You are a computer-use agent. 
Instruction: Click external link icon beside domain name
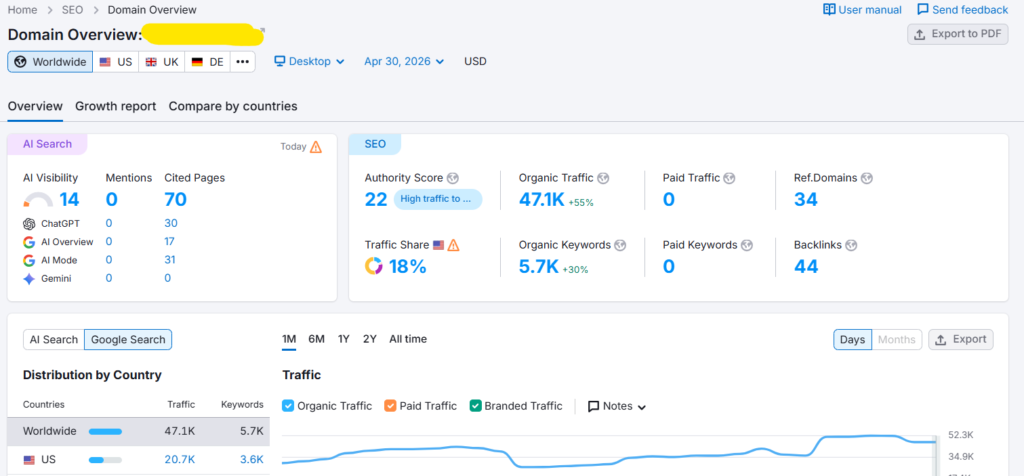point(263,29)
